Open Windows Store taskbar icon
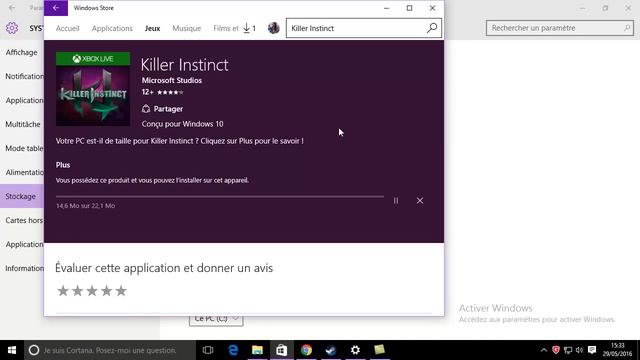Viewport: 640px width, 360px height. [282, 350]
